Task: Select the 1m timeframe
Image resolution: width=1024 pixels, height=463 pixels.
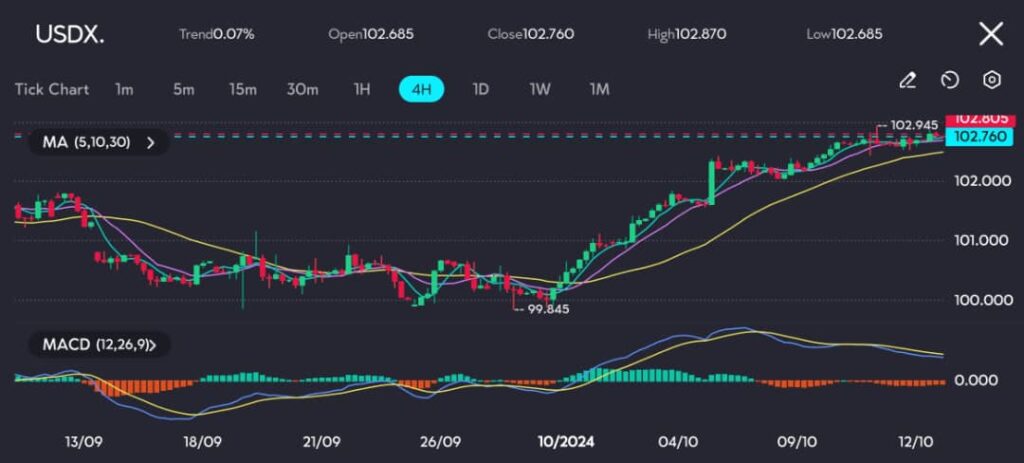Action: [124, 89]
